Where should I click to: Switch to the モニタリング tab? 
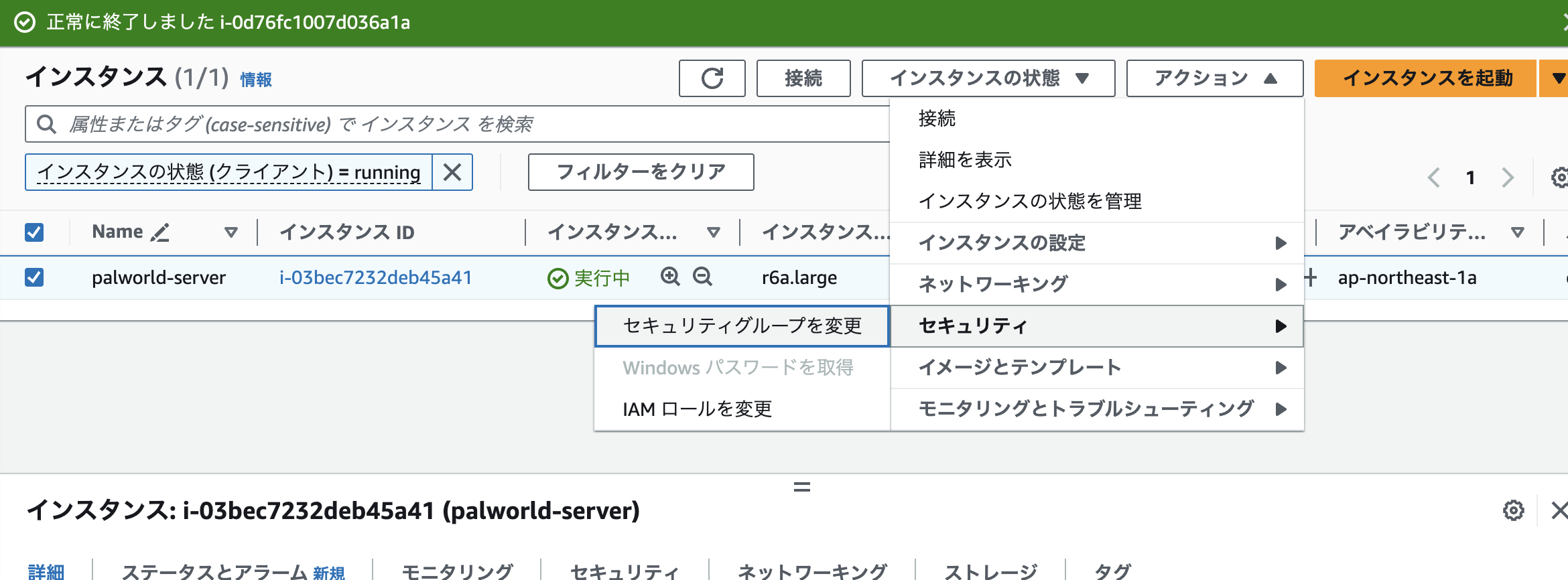(457, 571)
